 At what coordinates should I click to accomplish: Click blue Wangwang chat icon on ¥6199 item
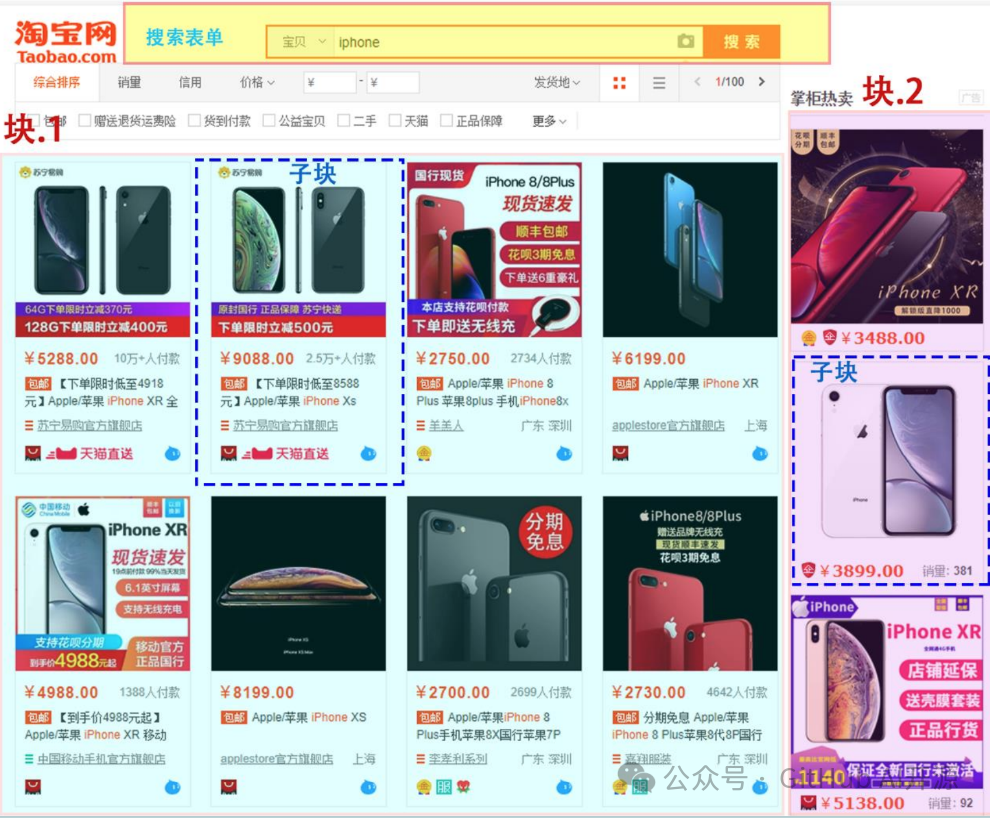pyautogui.click(x=760, y=453)
